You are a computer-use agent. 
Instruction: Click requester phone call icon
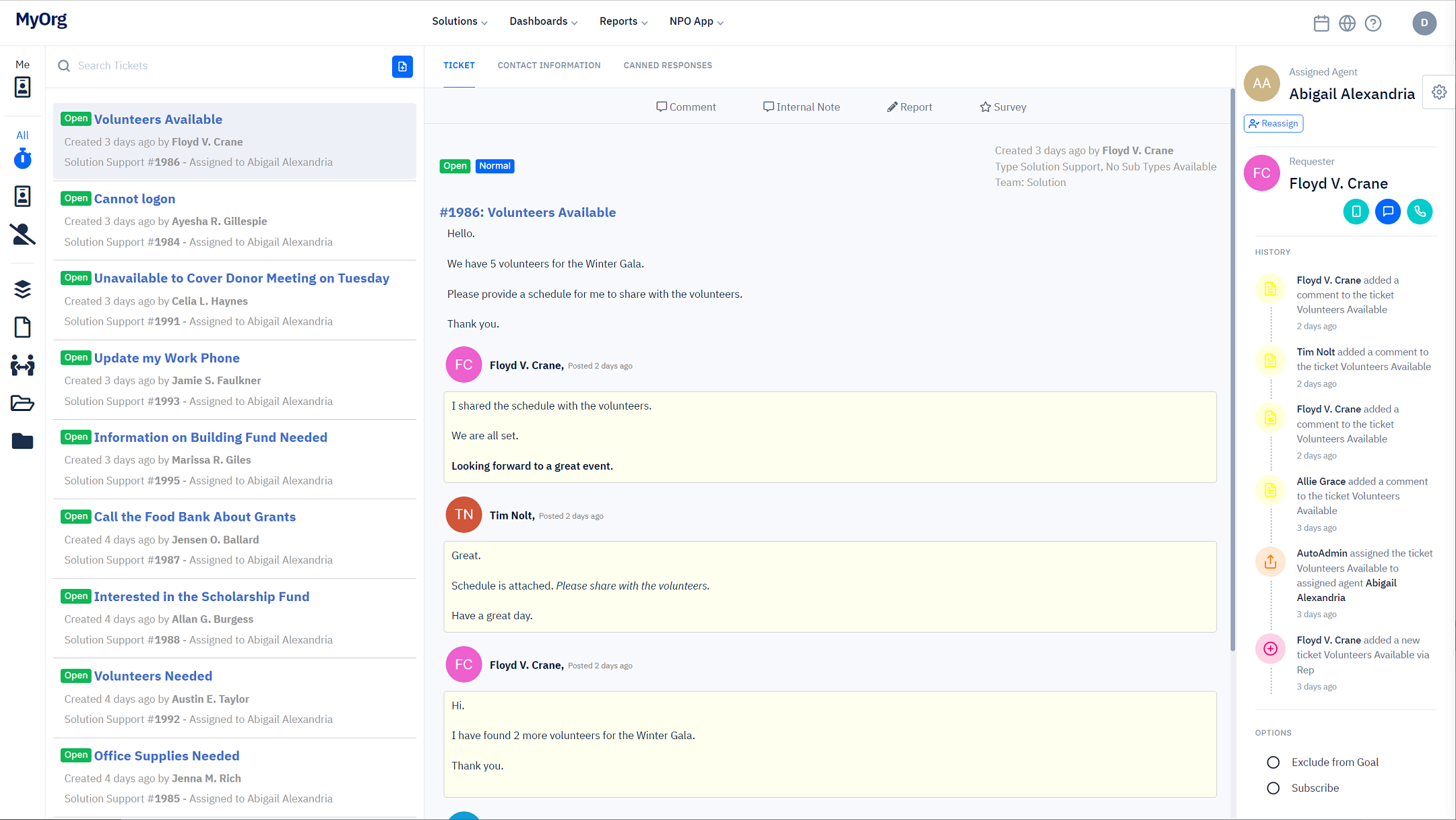[x=1420, y=212]
